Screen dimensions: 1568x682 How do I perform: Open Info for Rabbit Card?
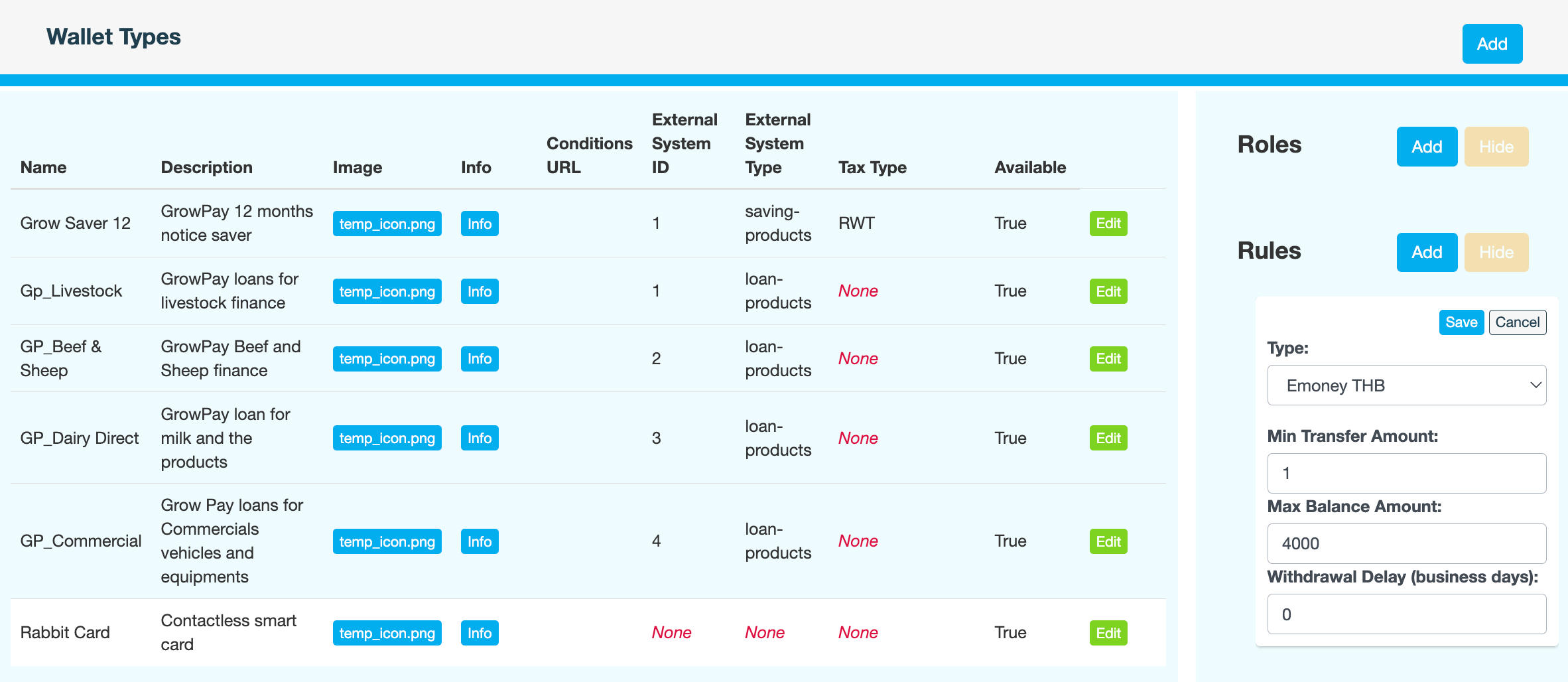coord(479,633)
